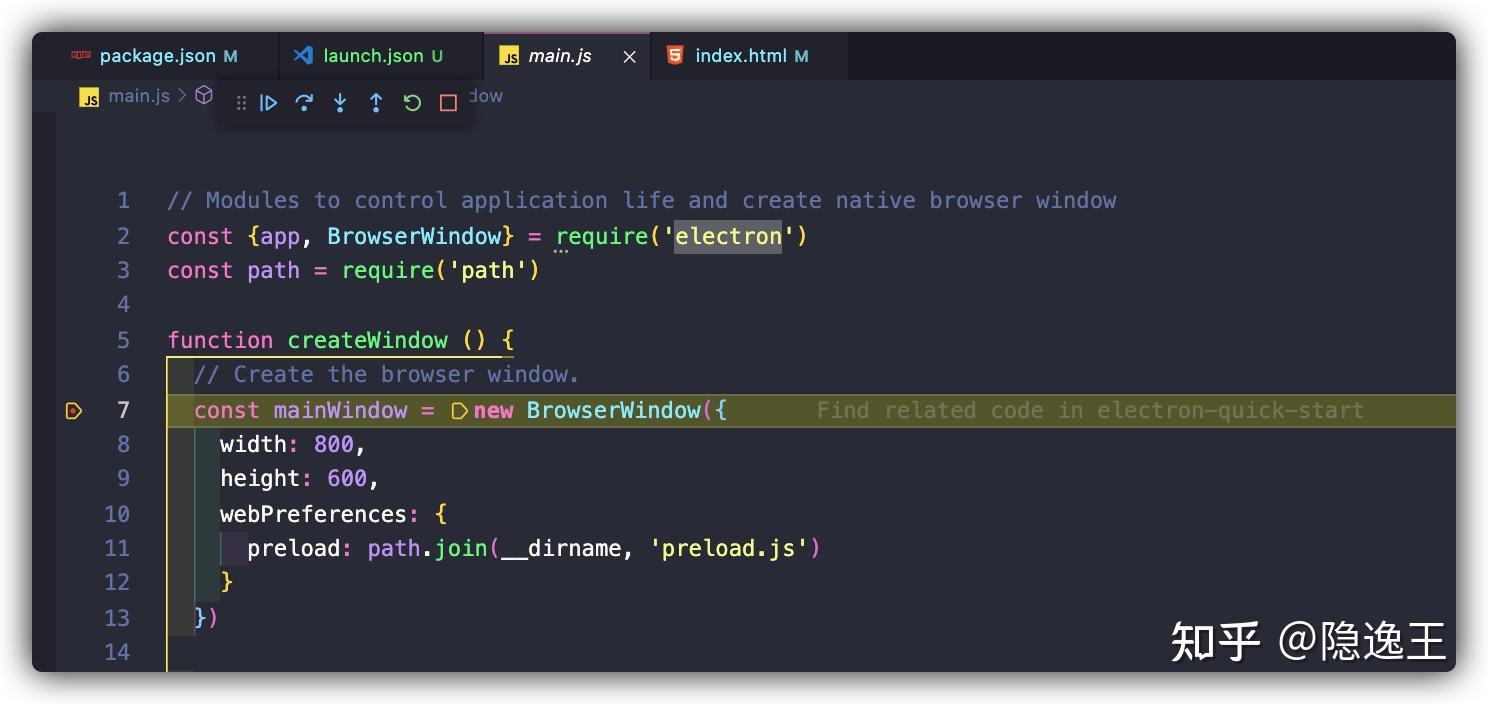Screen dimensions: 1488x704
Task: Grab the debug toolbar drag handle
Action: 241,103
